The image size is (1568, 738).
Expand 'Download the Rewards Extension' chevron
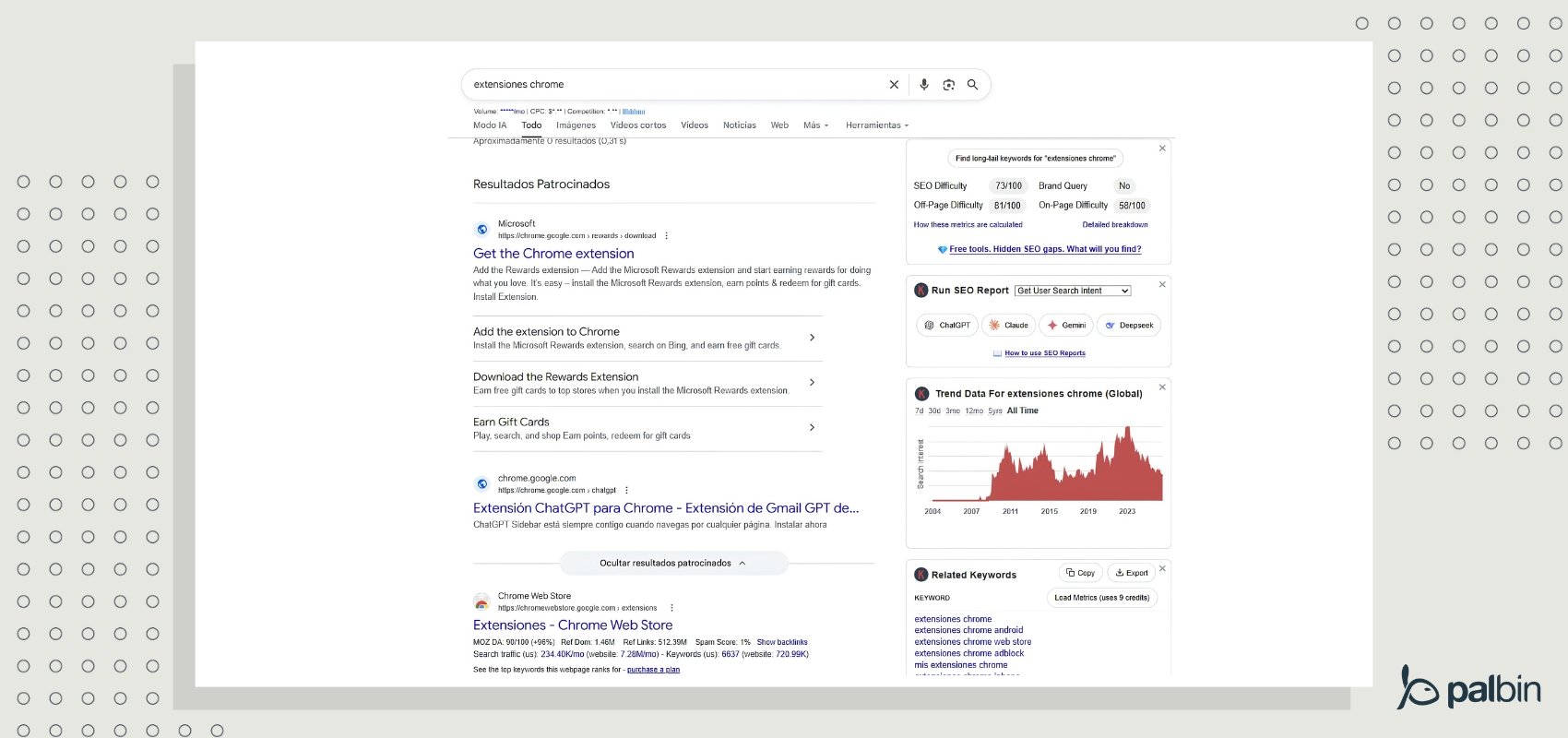click(812, 382)
